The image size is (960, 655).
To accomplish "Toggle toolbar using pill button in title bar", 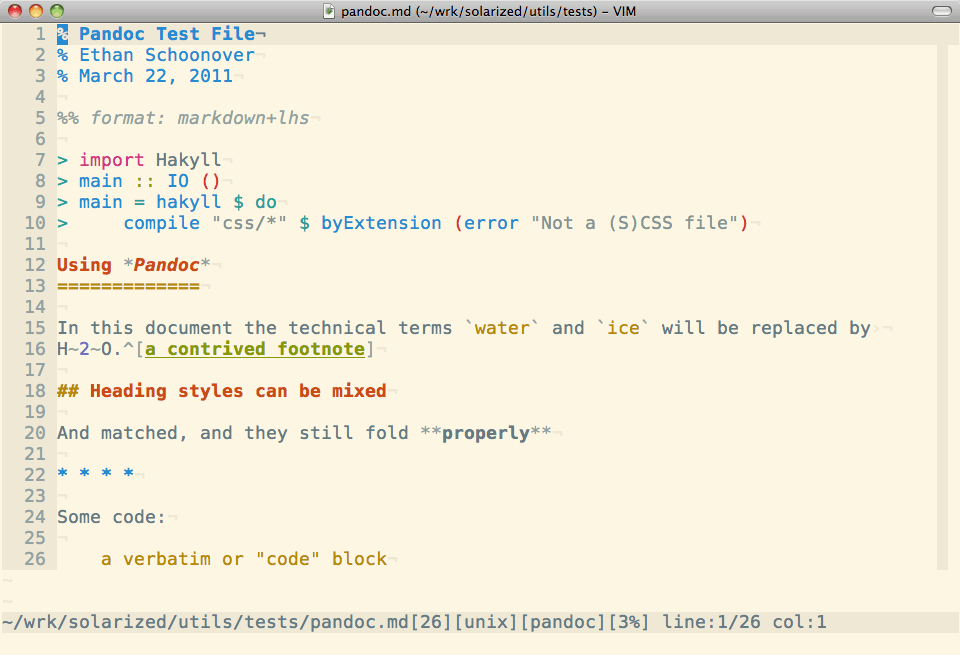I will coord(941,11).
